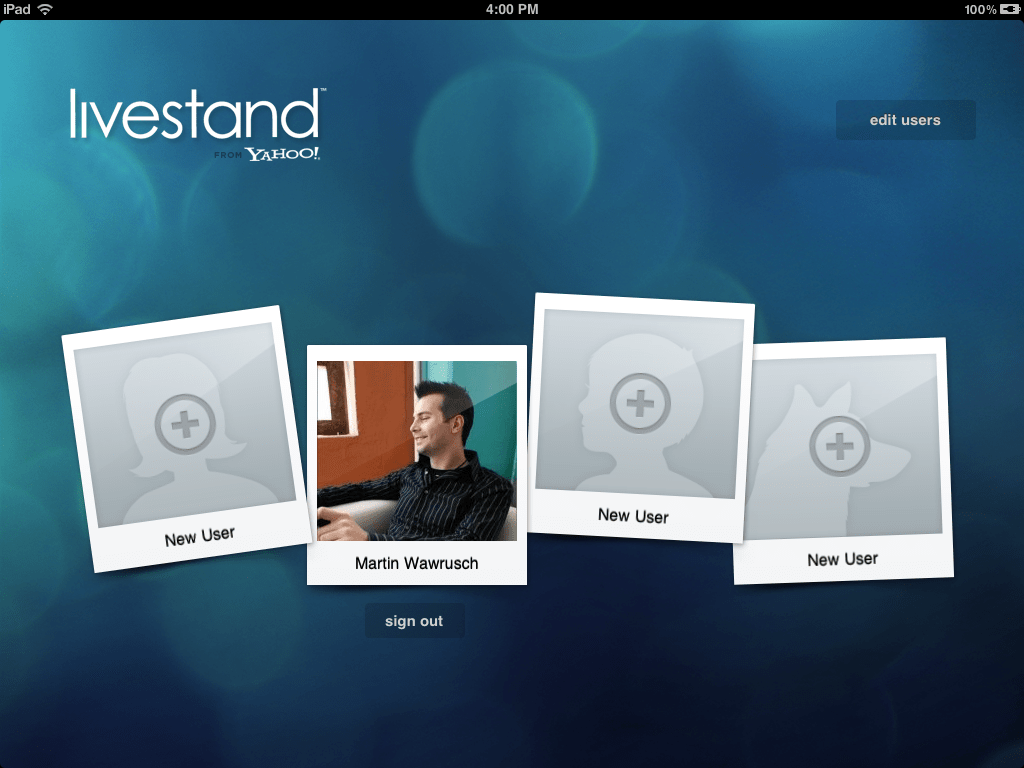Tap the iPad carrier label

(16, 9)
